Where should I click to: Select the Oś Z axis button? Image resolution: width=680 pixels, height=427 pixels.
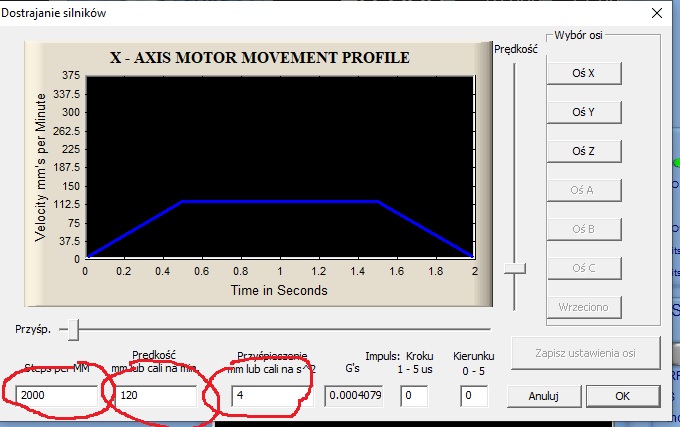point(584,151)
